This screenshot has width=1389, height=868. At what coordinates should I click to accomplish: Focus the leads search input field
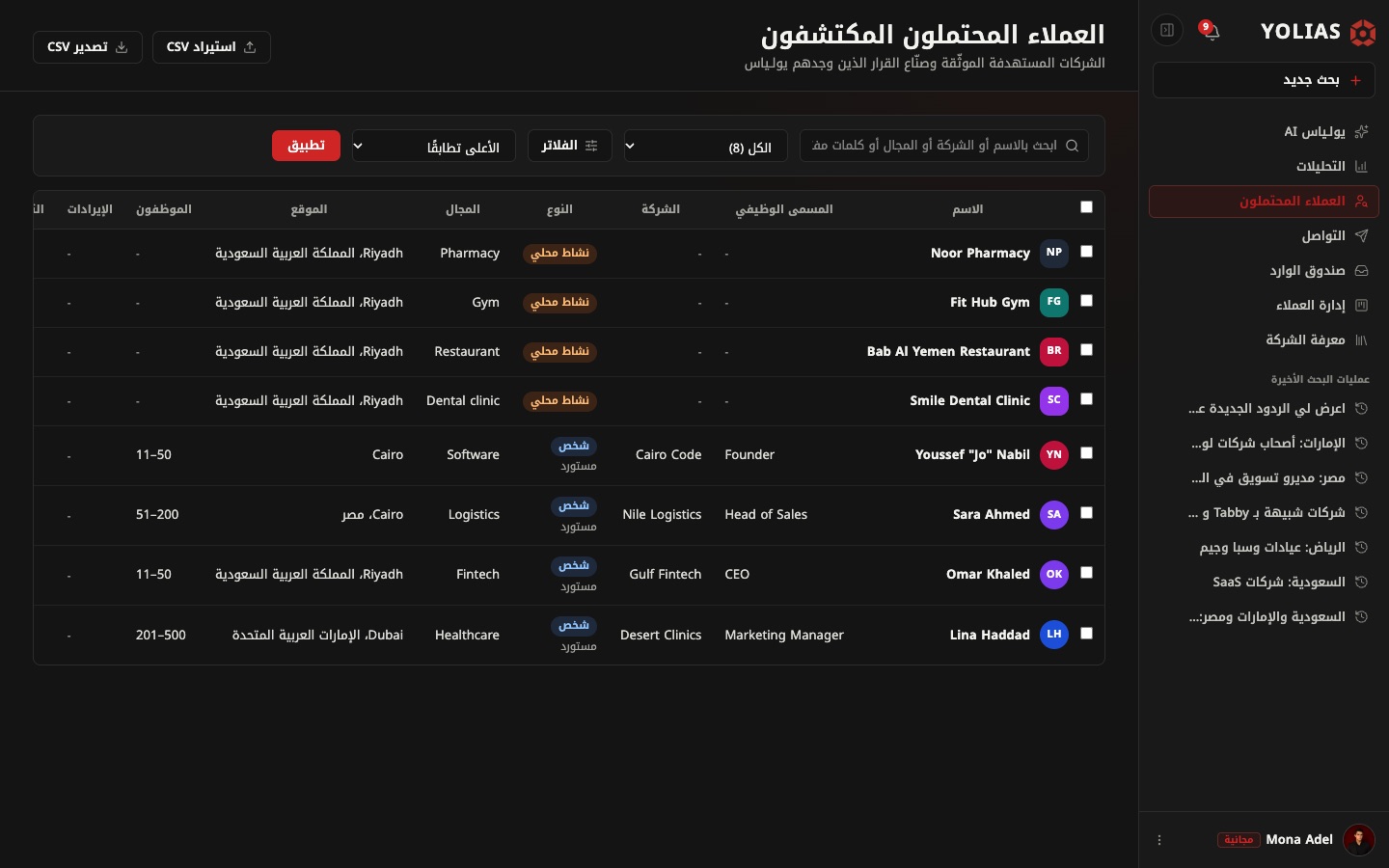[x=944, y=146]
